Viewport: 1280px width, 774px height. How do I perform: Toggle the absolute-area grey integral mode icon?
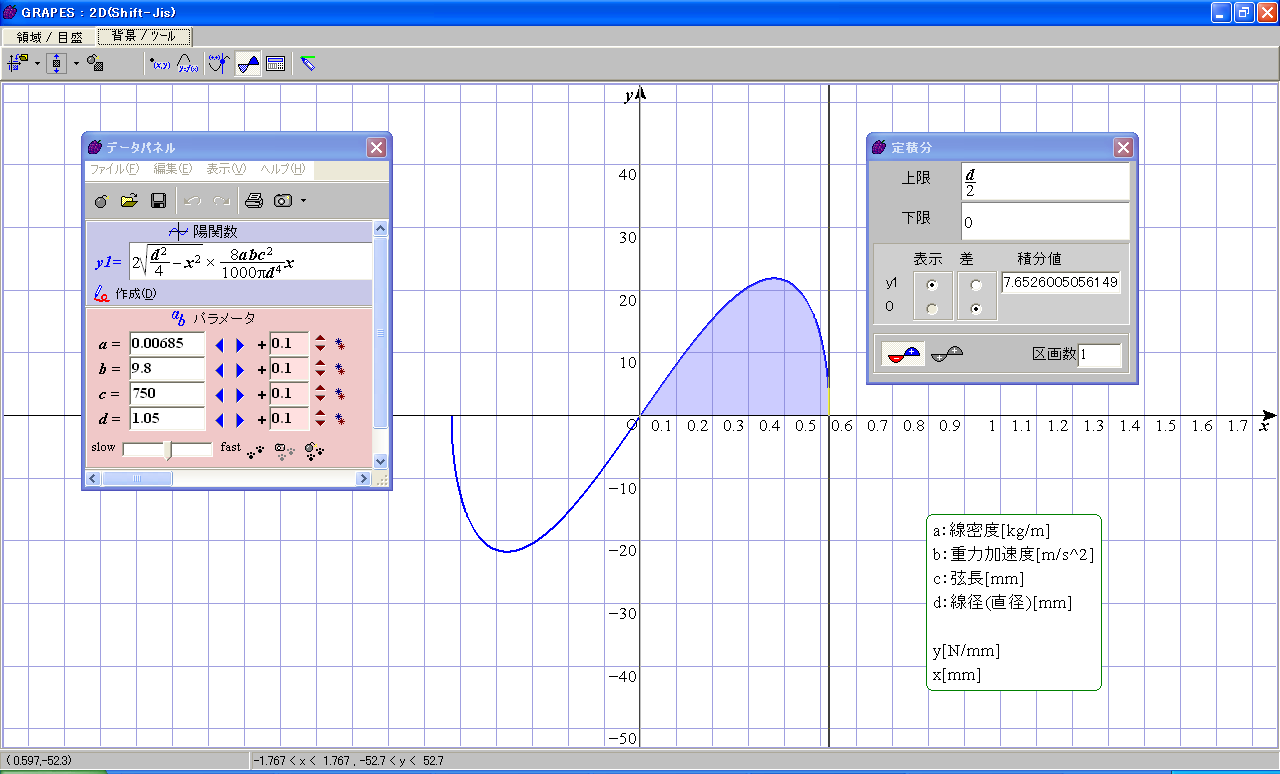[x=946, y=354]
